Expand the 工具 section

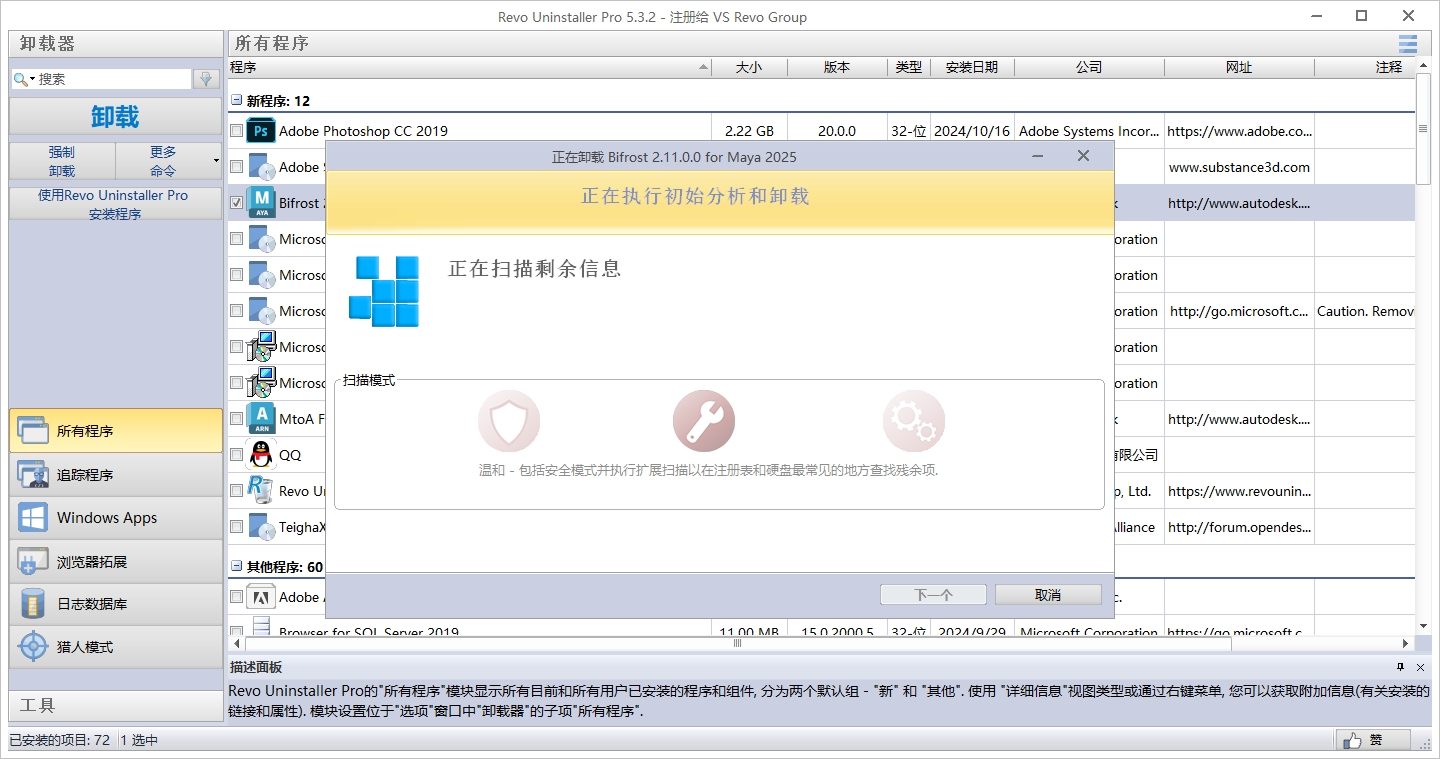115,705
